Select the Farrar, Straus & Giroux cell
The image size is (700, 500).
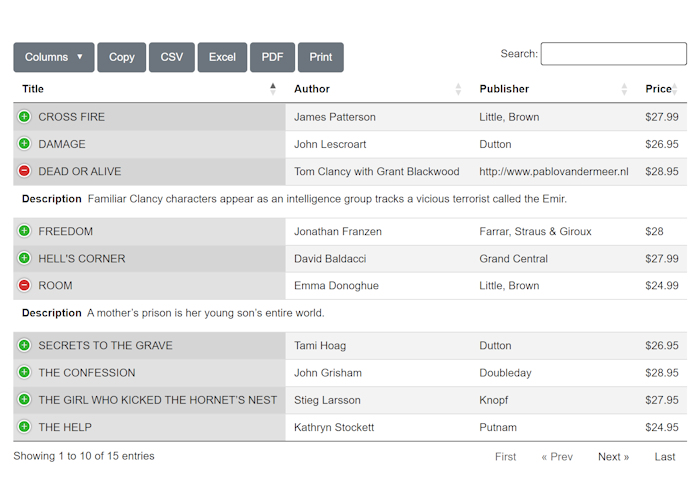pyautogui.click(x=554, y=231)
